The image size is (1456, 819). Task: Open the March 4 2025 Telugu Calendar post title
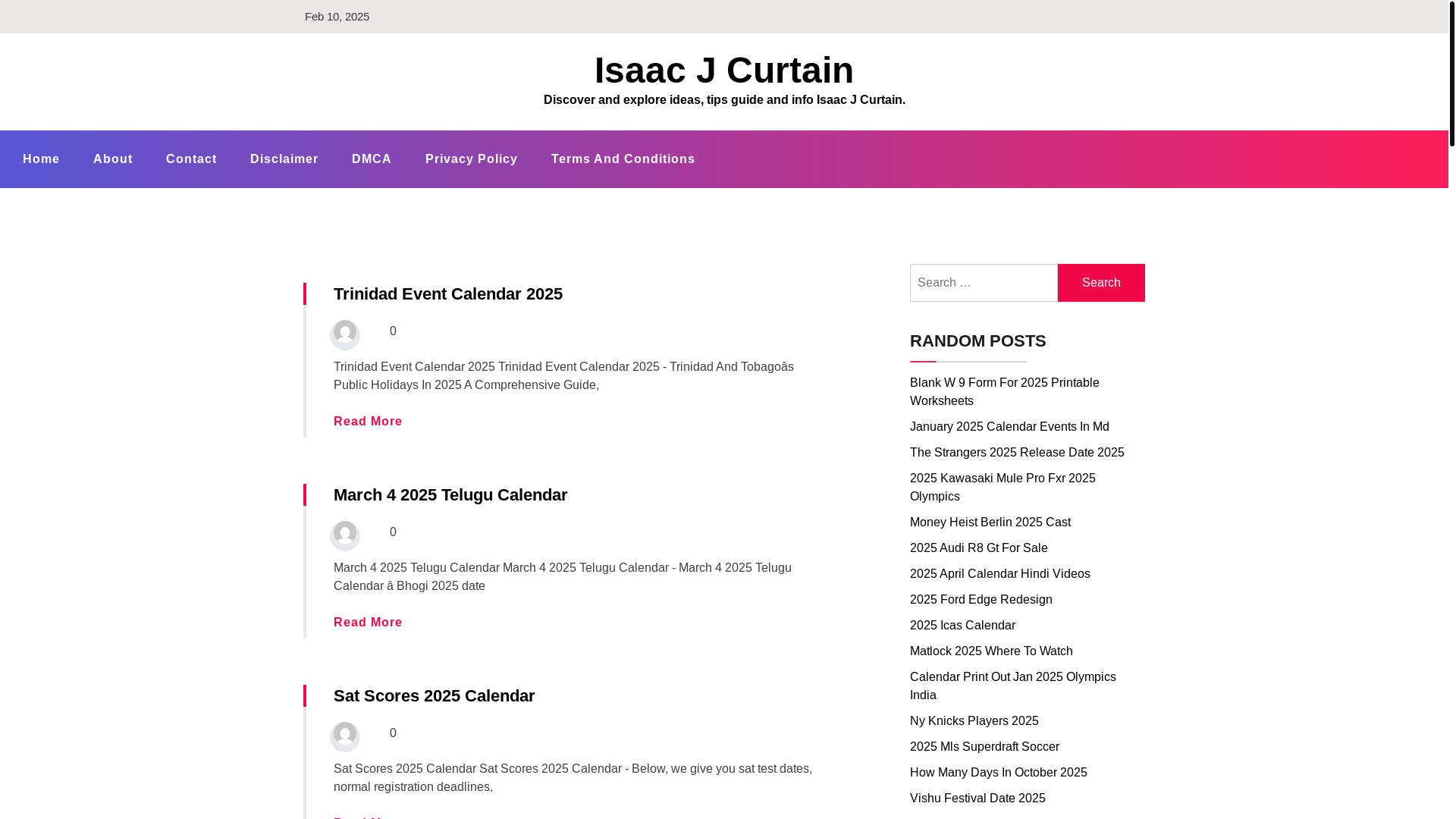point(450,494)
